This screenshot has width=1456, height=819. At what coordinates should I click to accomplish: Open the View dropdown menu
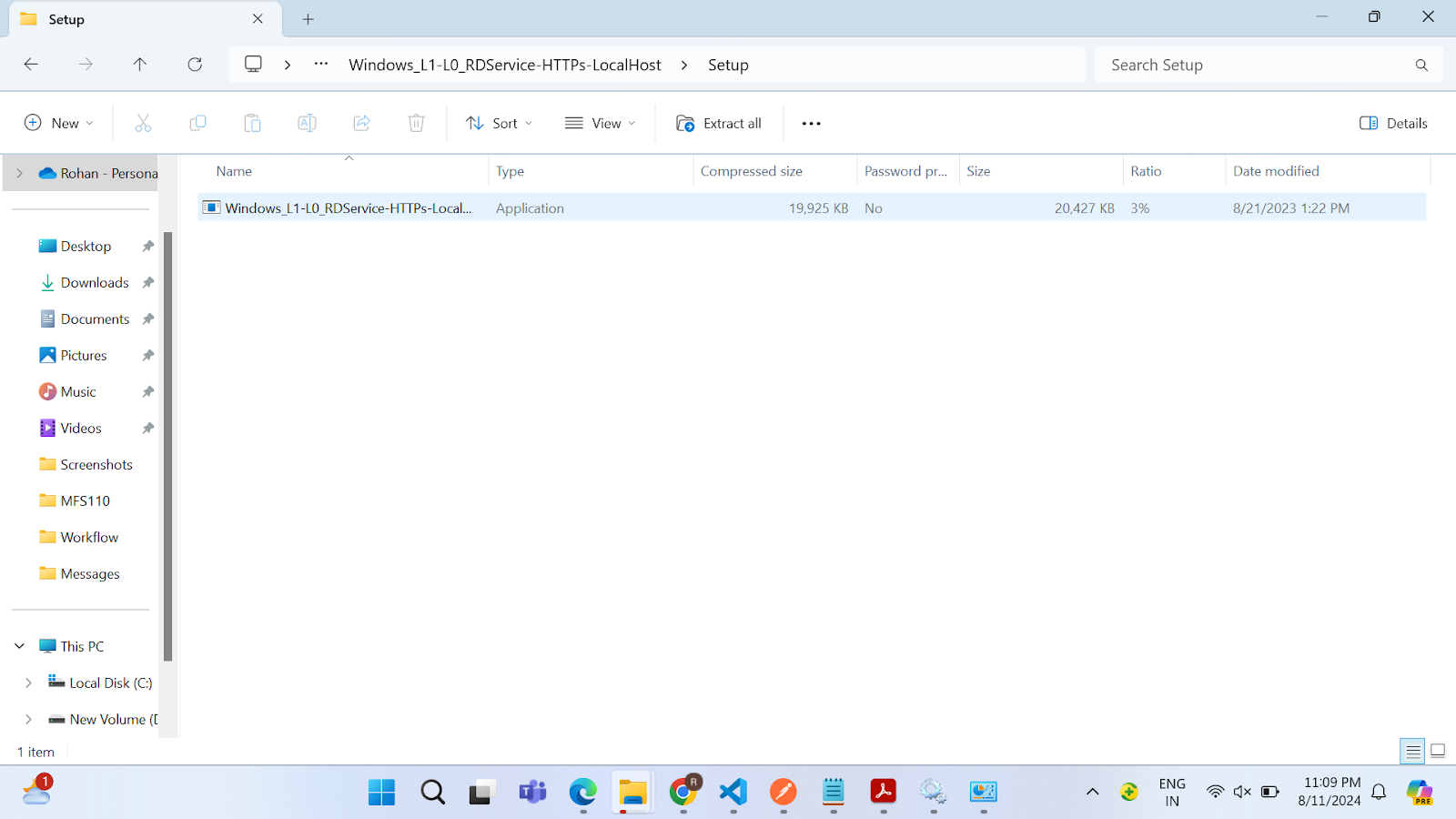600,123
